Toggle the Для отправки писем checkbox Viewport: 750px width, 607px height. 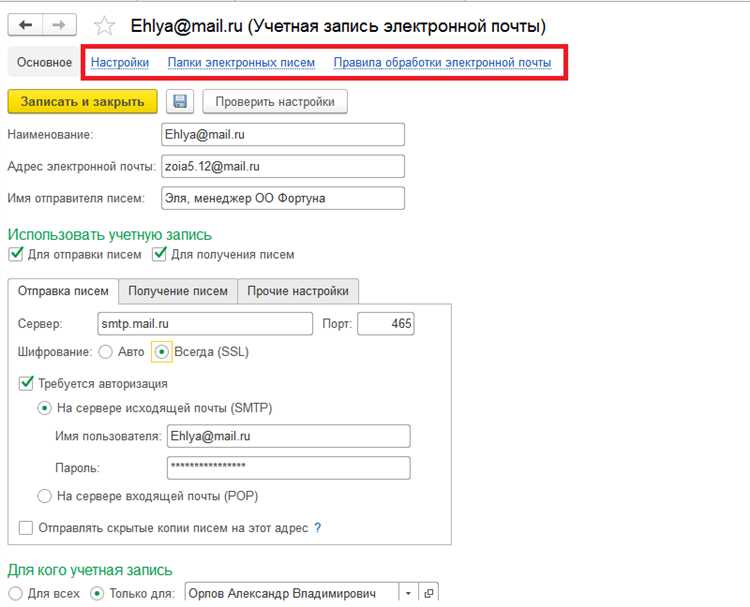(x=16, y=254)
